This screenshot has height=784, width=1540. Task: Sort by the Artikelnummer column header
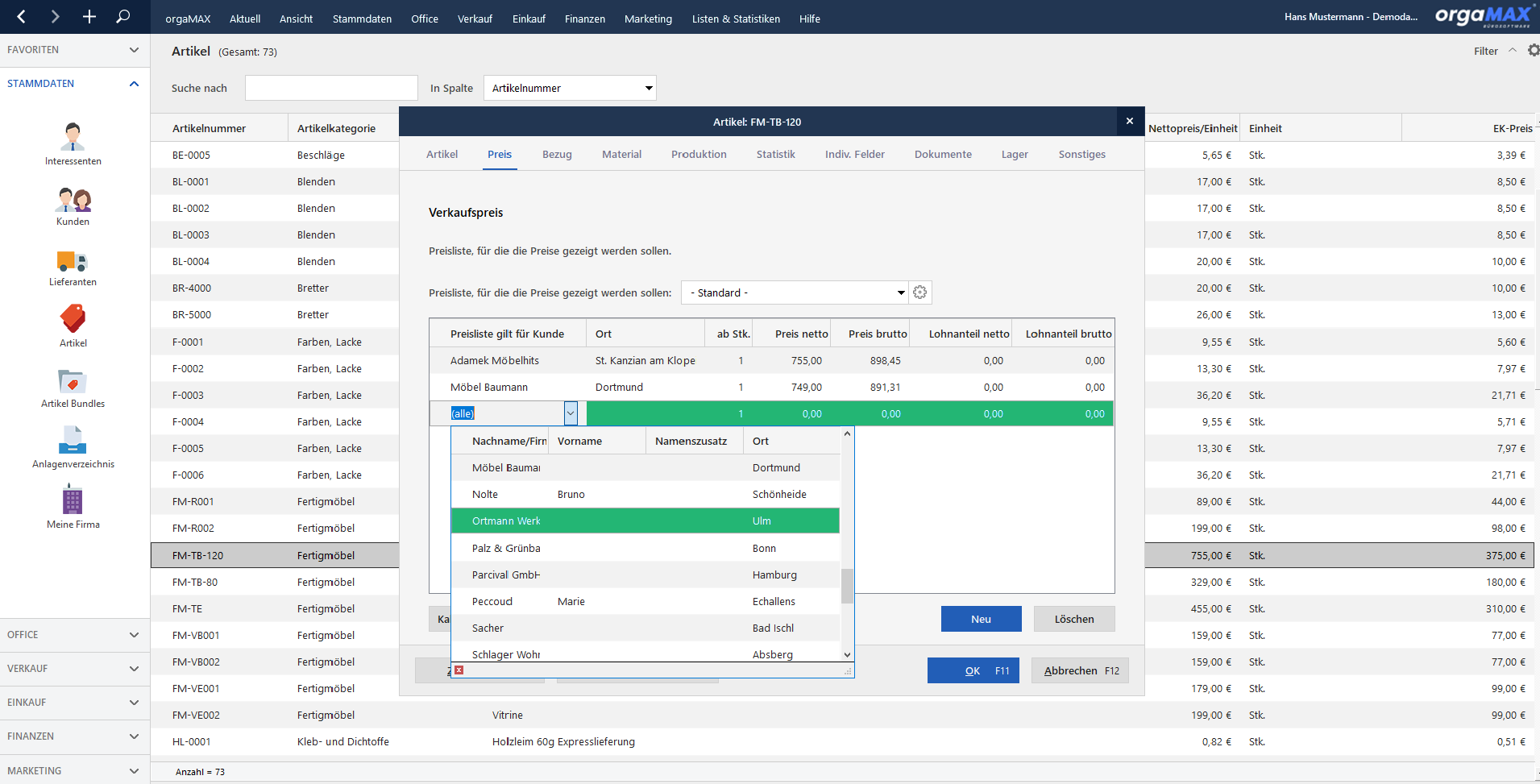[x=219, y=128]
